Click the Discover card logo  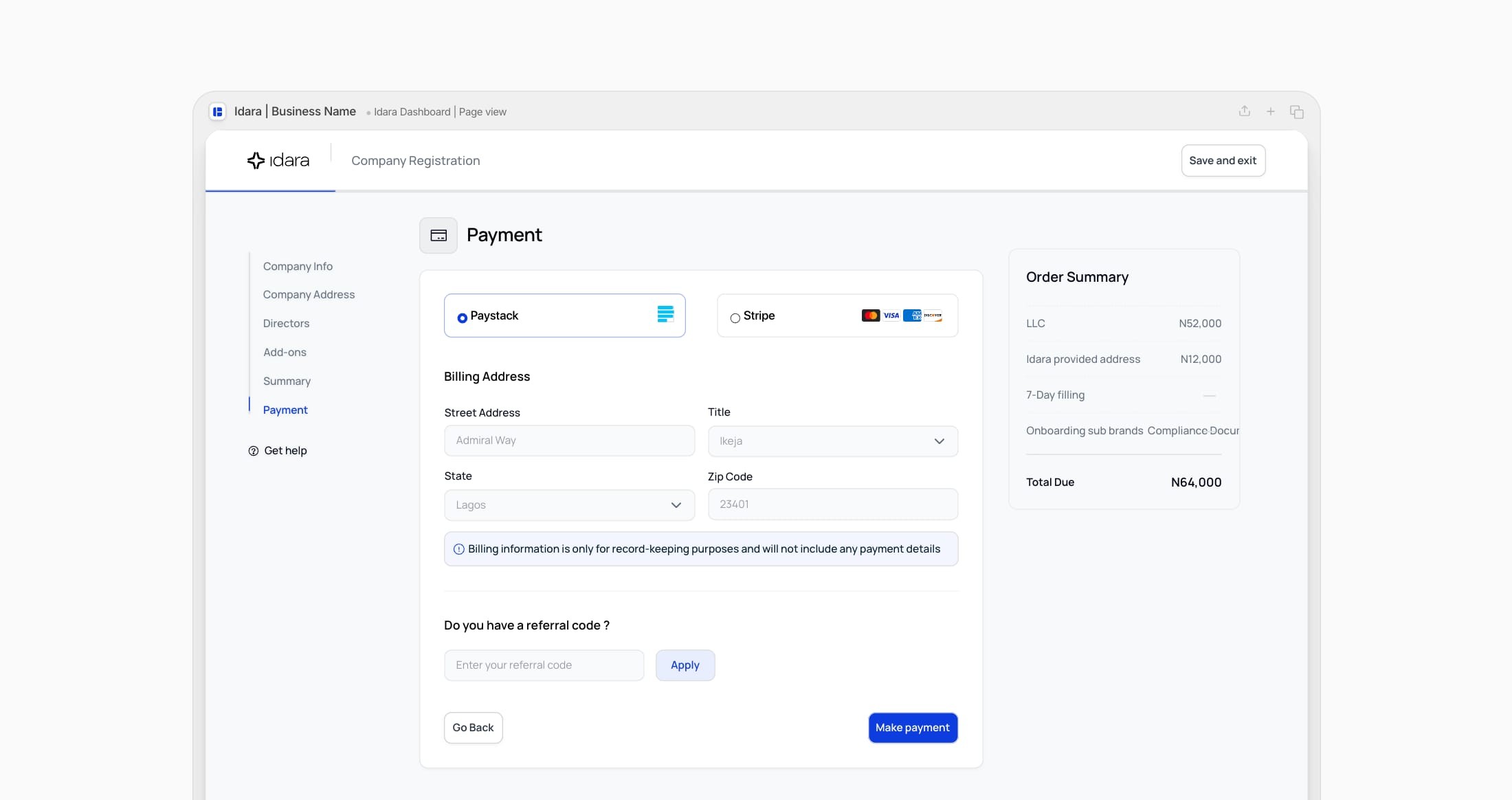[933, 315]
